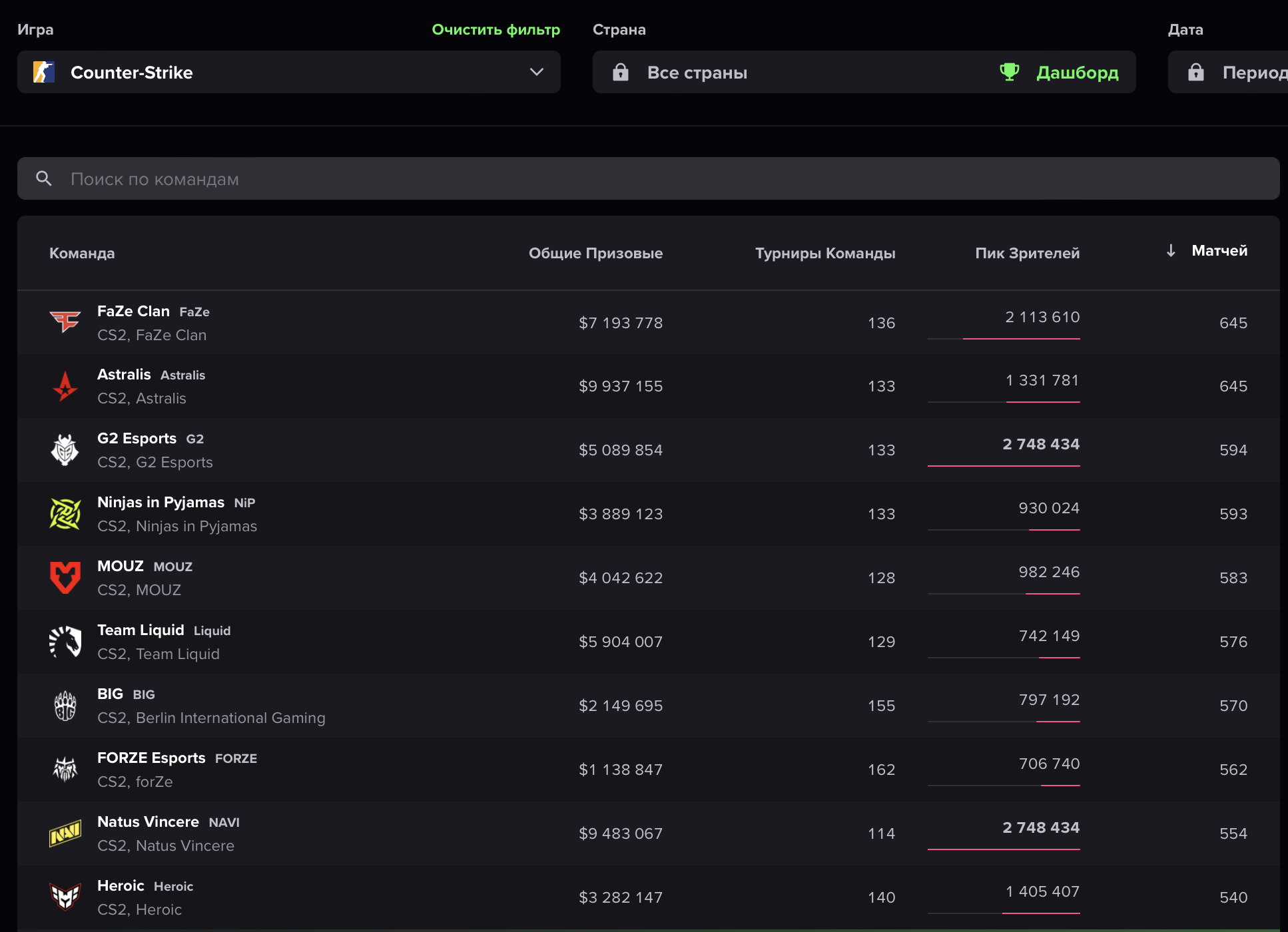Select the MOUZ heart logo
Viewport: 1288px width, 932px height.
coord(65,578)
